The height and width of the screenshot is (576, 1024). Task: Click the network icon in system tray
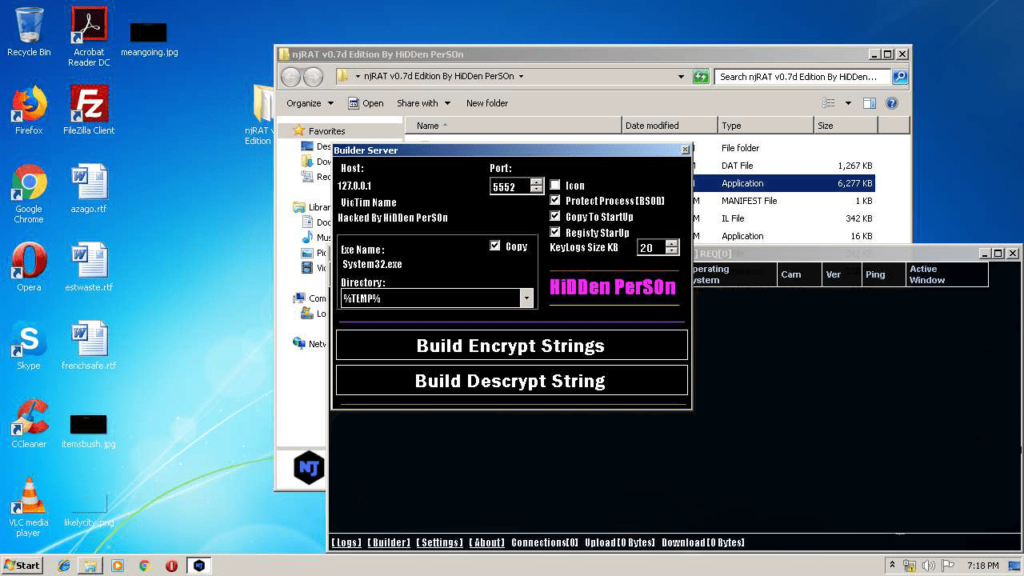pyautogui.click(x=909, y=566)
